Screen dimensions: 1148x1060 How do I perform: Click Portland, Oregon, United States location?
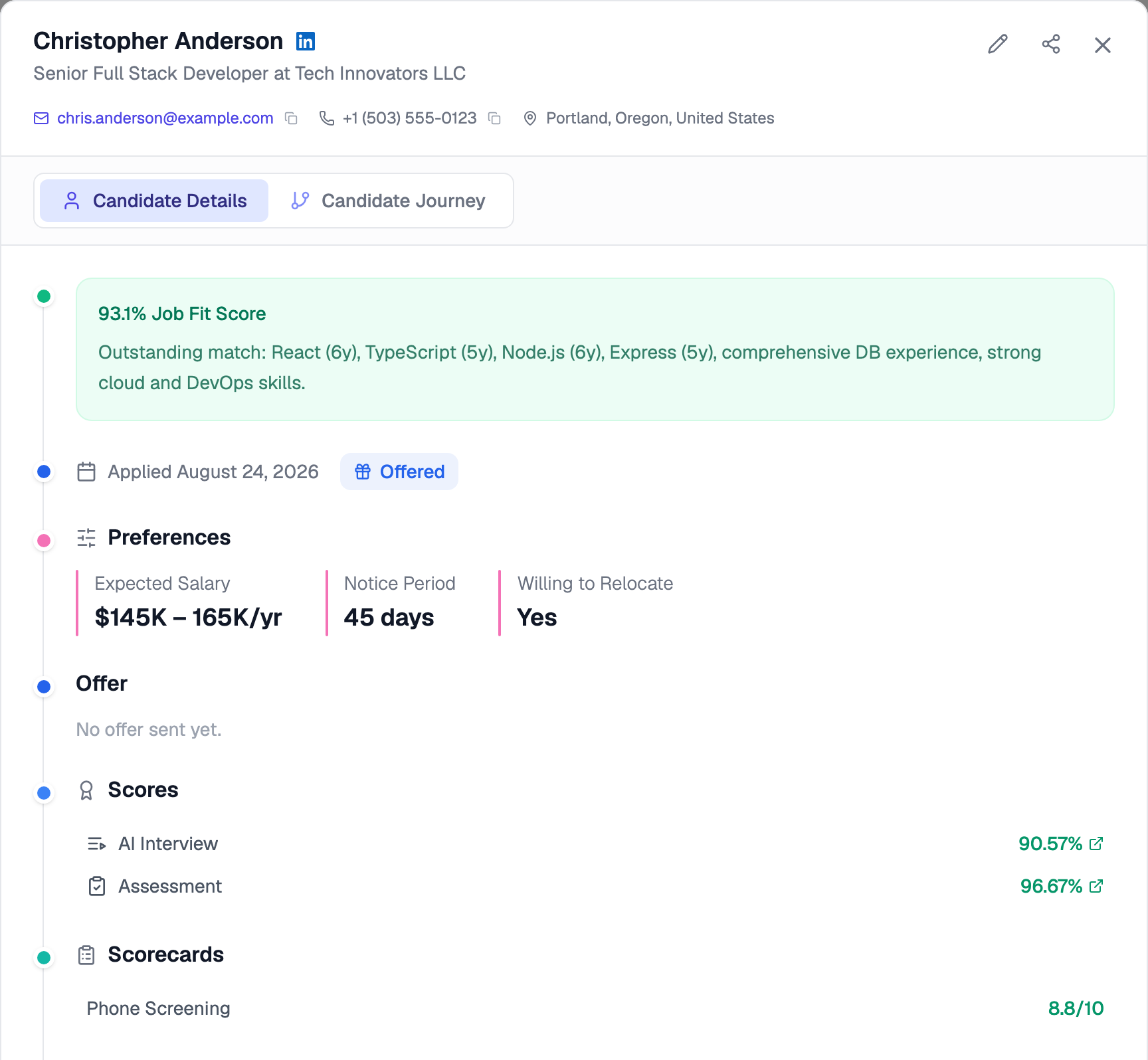pyautogui.click(x=660, y=118)
